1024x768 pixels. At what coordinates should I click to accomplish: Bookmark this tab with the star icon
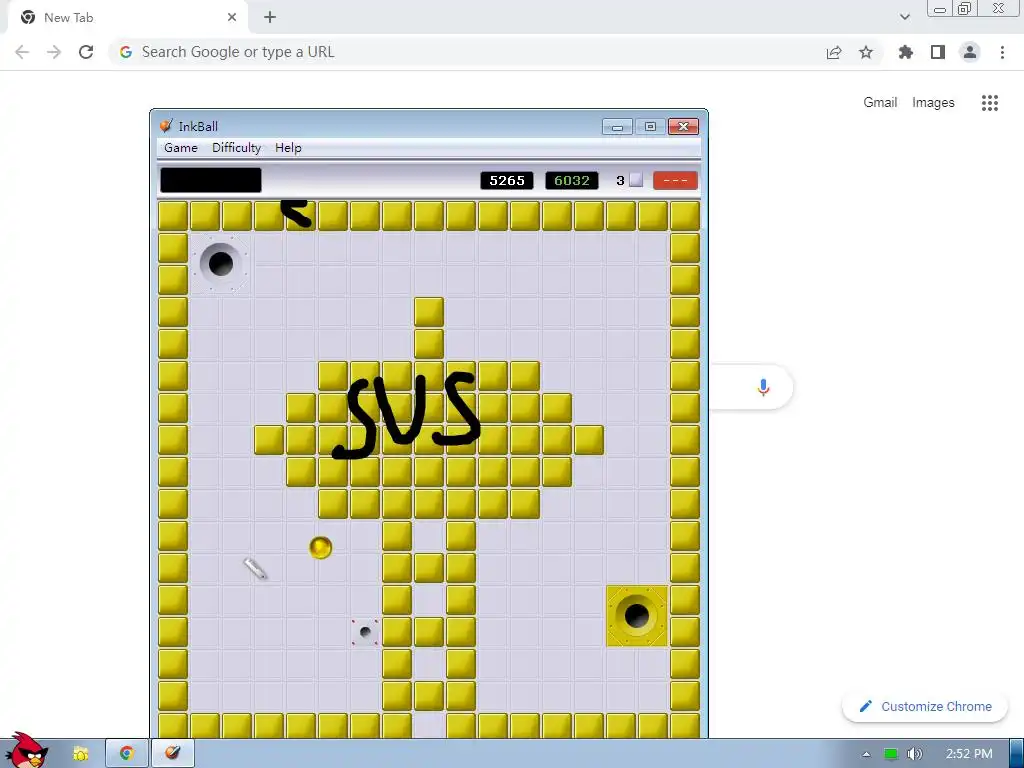pos(866,52)
